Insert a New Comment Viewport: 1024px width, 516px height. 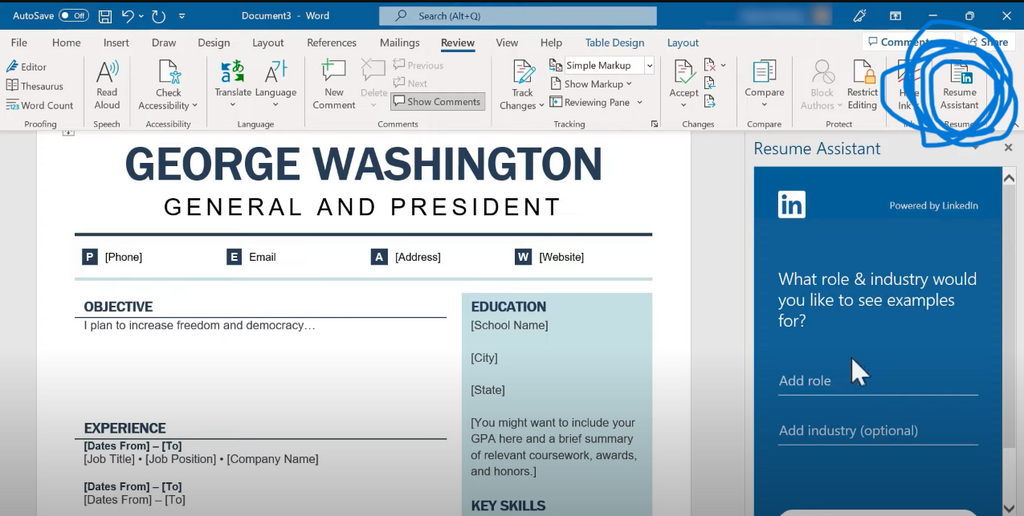pos(333,83)
